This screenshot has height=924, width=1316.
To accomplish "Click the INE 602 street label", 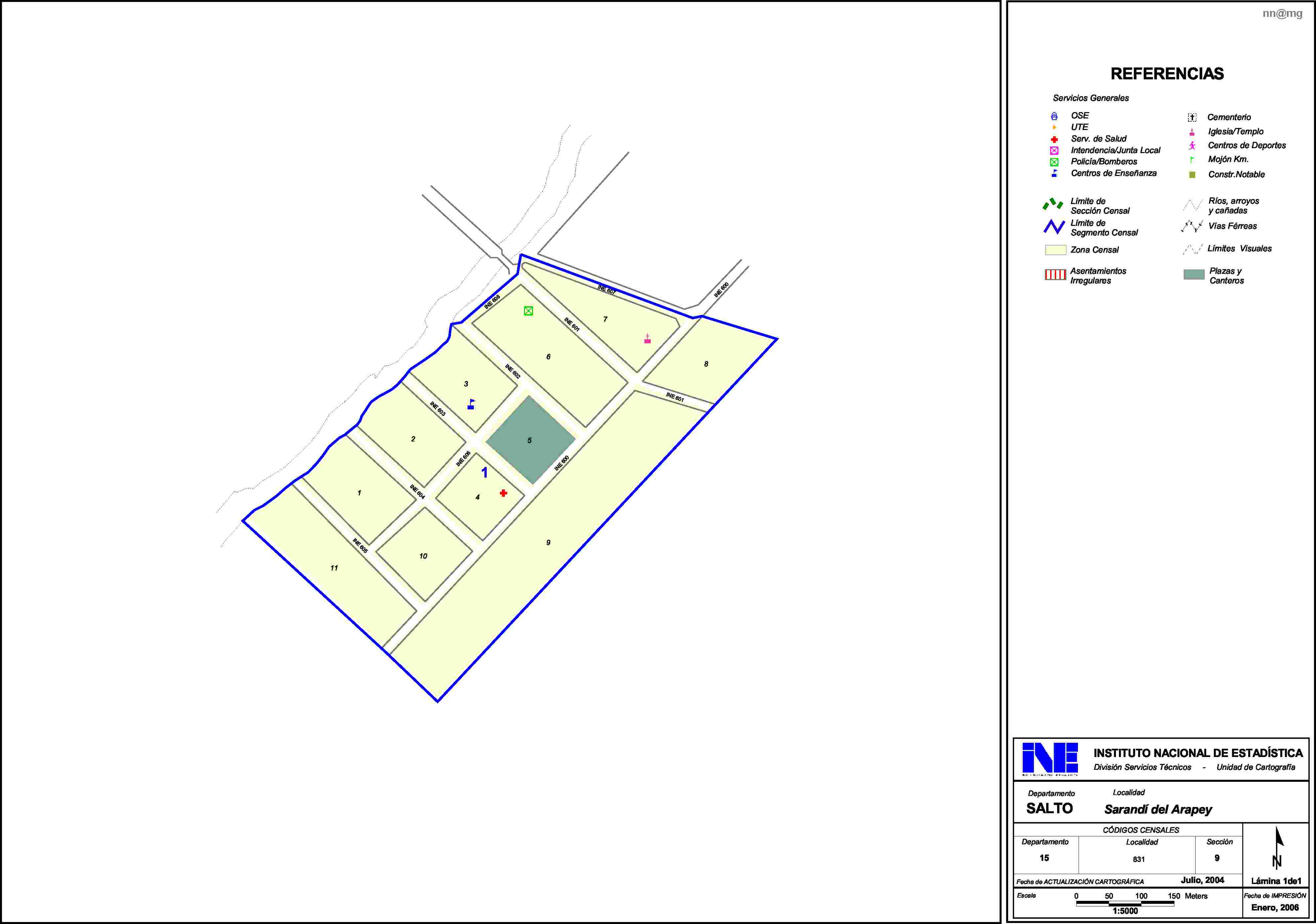I will point(513,371).
